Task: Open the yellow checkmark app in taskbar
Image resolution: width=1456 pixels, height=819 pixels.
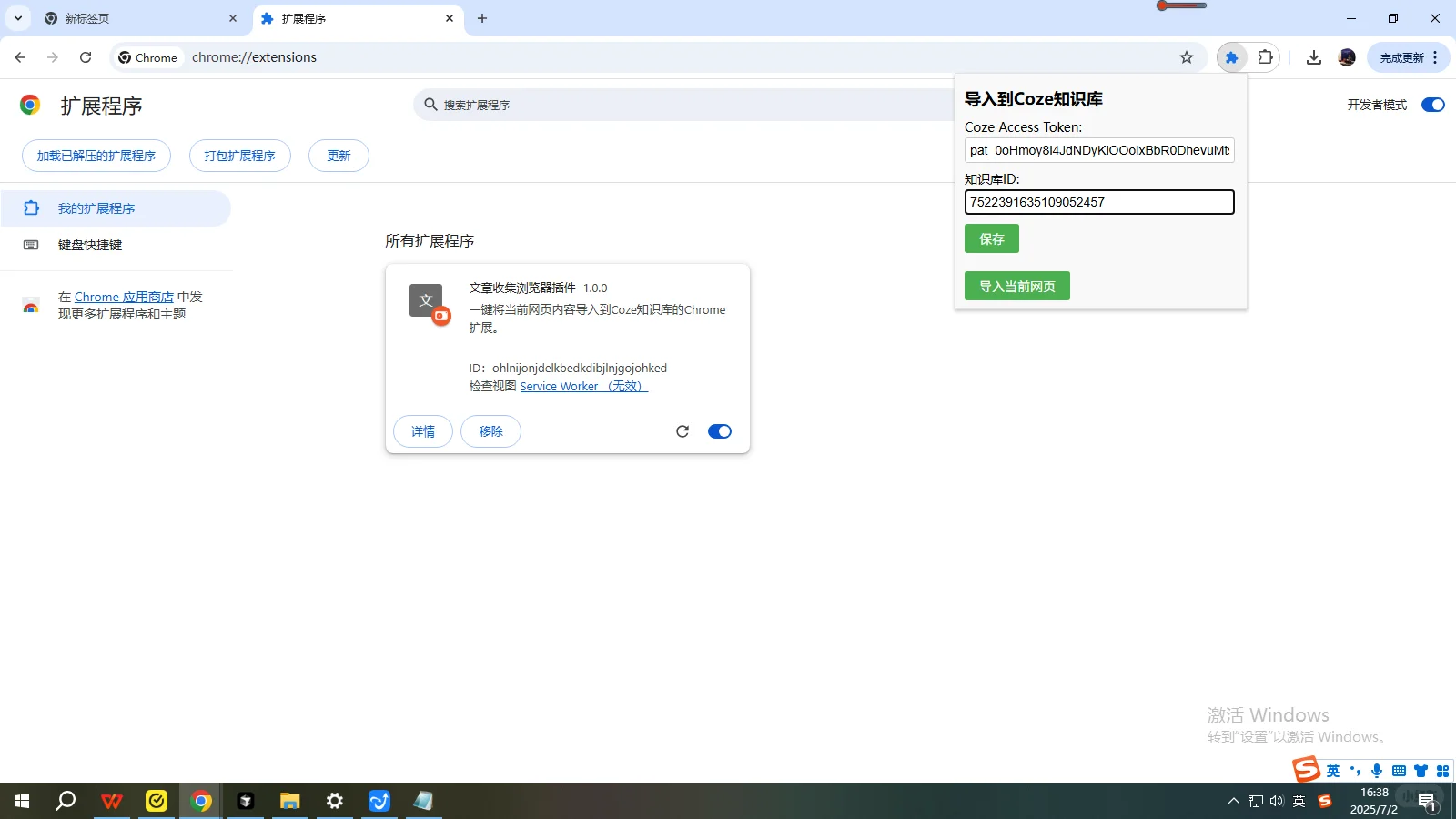Action: click(157, 801)
